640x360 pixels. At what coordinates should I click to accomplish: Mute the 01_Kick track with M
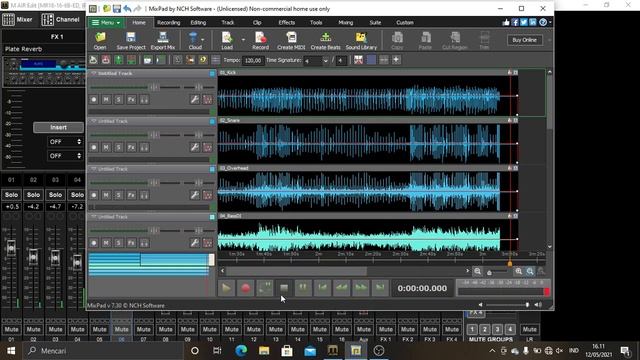point(106,99)
